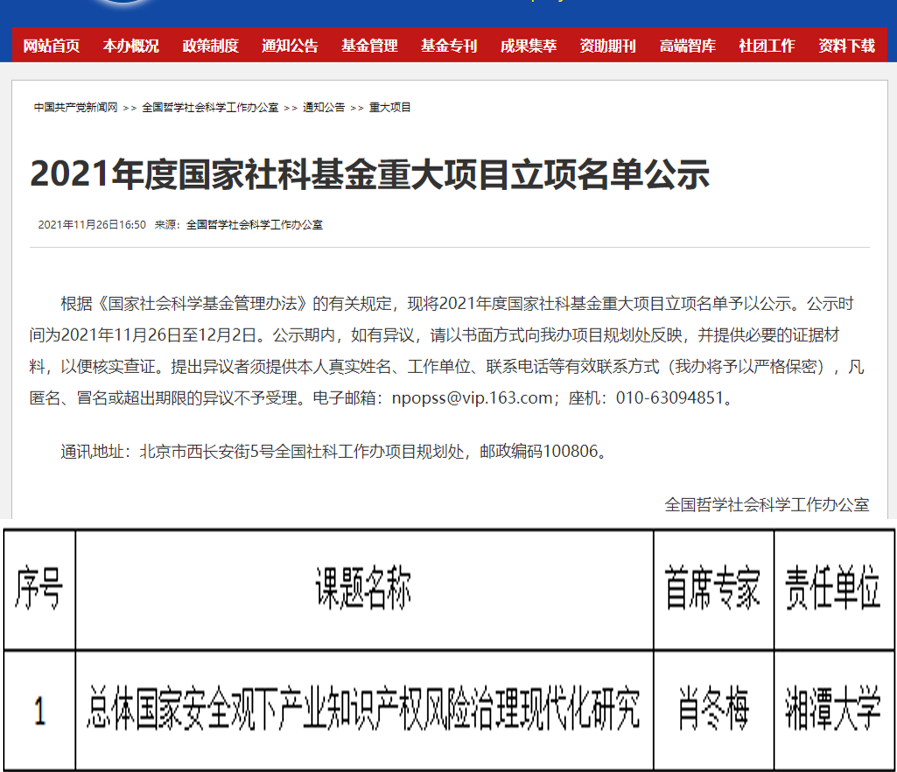Select 基金管理 in the red navigation bar

click(370, 45)
